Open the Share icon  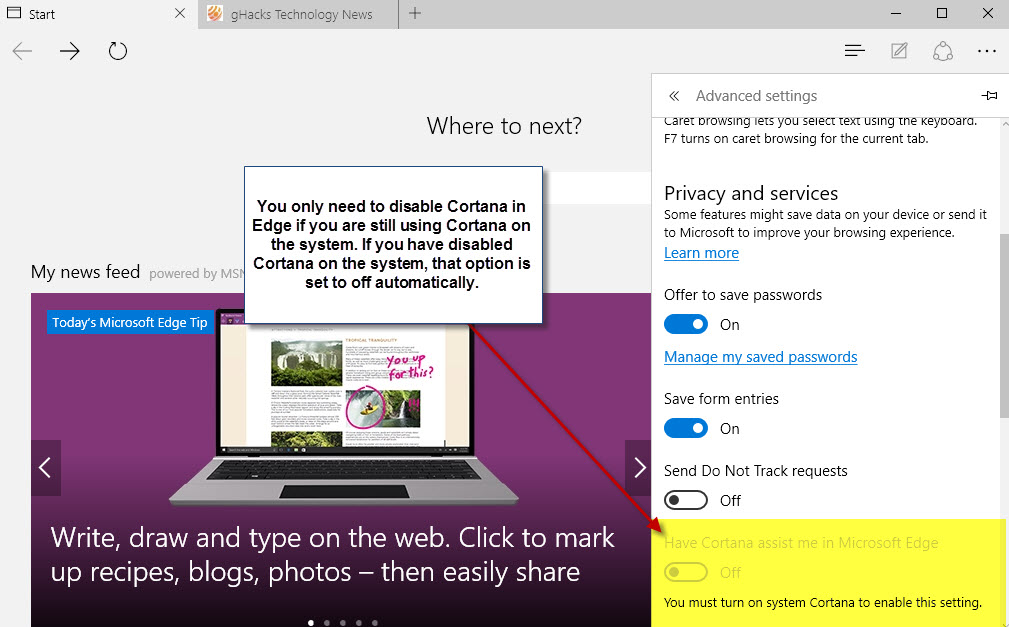[x=943, y=51]
